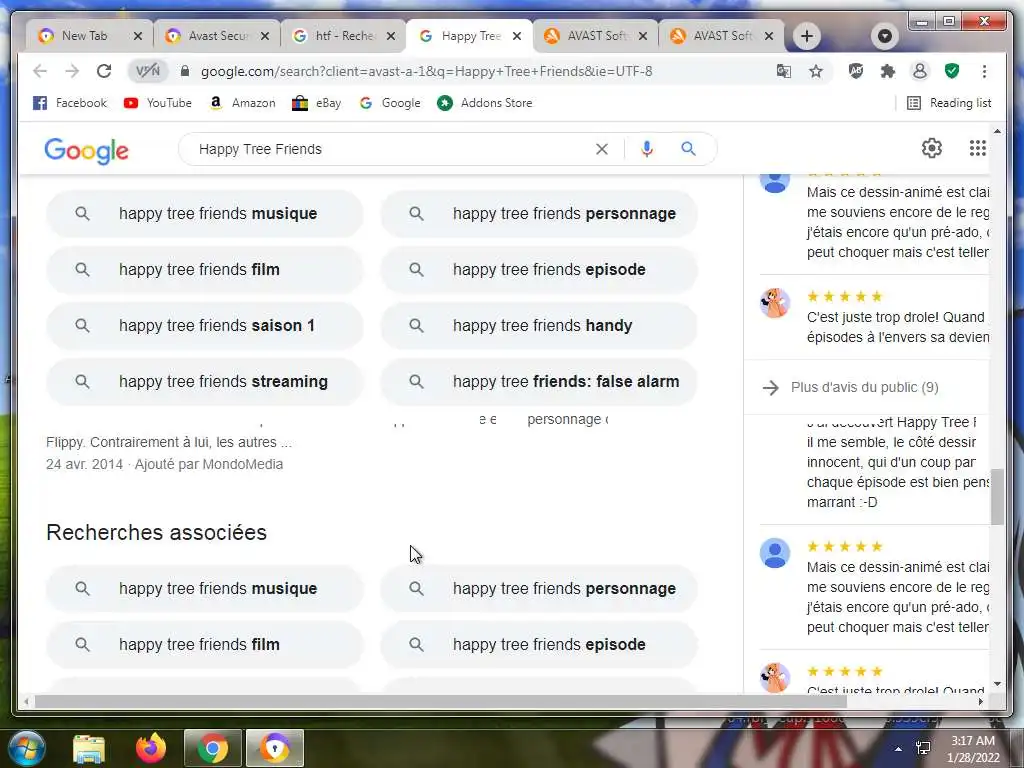Click '24 avr. 2014 · Ajouté par MondoMedia' text
1024x768 pixels.
click(x=164, y=464)
